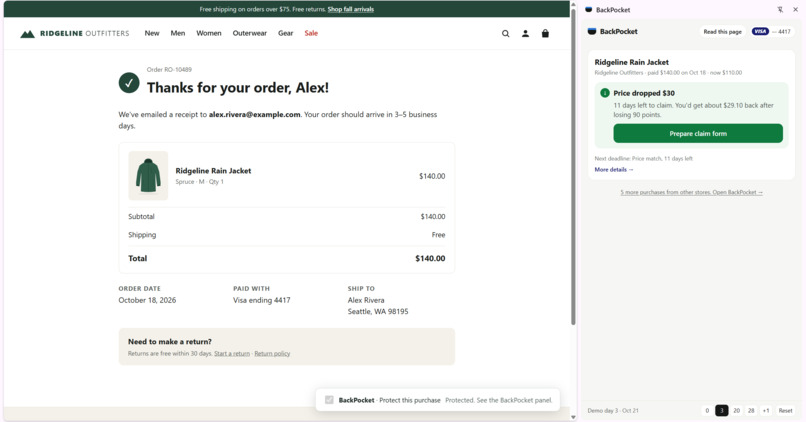Screen dimensions: 806x422
Task: Click the BackPocket logo beside Read this page
Action: pos(592,31)
